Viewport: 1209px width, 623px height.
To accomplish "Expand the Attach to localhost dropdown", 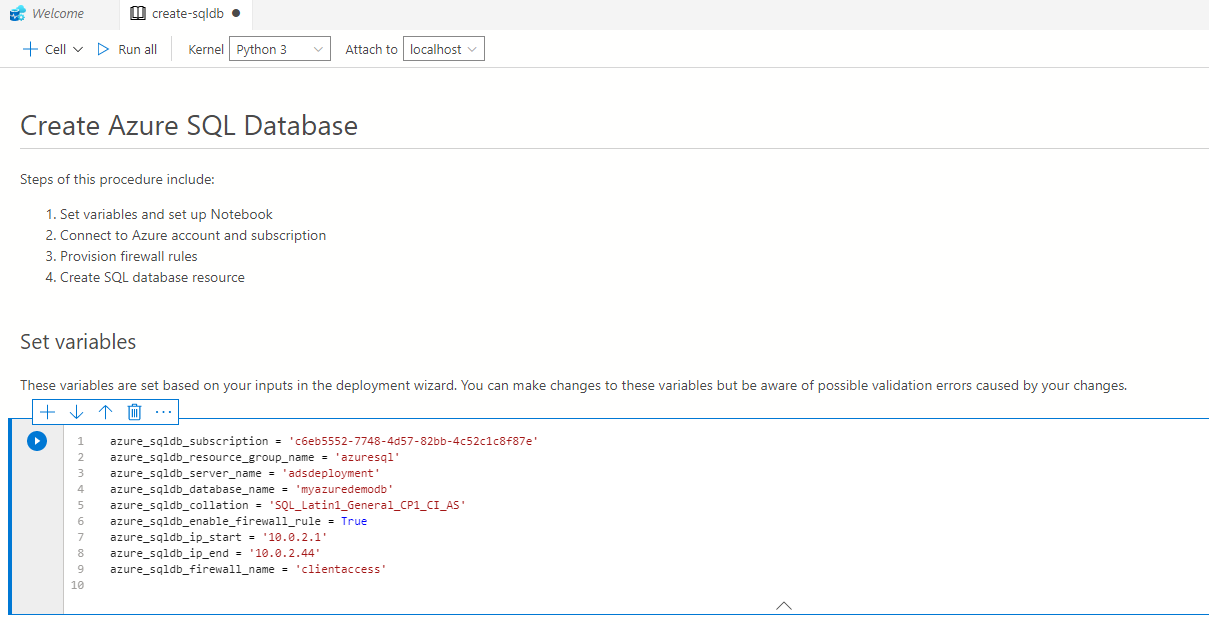I will click(x=443, y=49).
